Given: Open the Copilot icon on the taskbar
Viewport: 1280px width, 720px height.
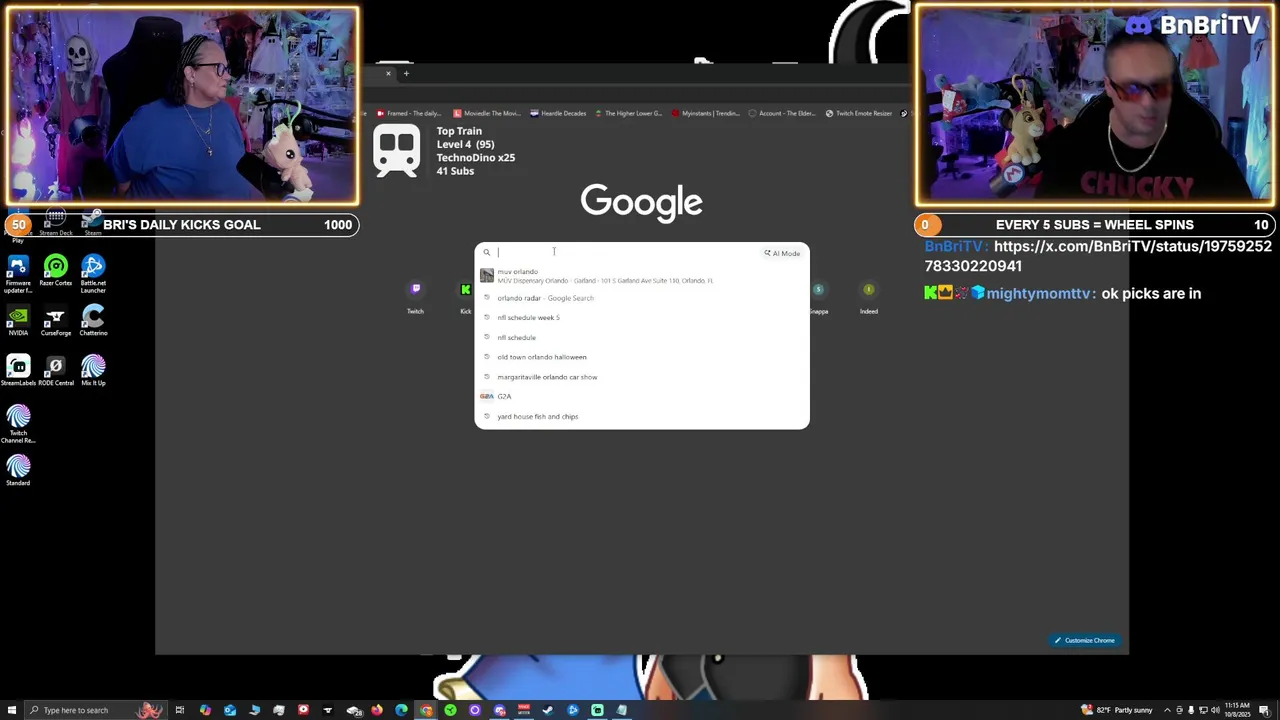Looking at the screenshot, I should [x=205, y=710].
